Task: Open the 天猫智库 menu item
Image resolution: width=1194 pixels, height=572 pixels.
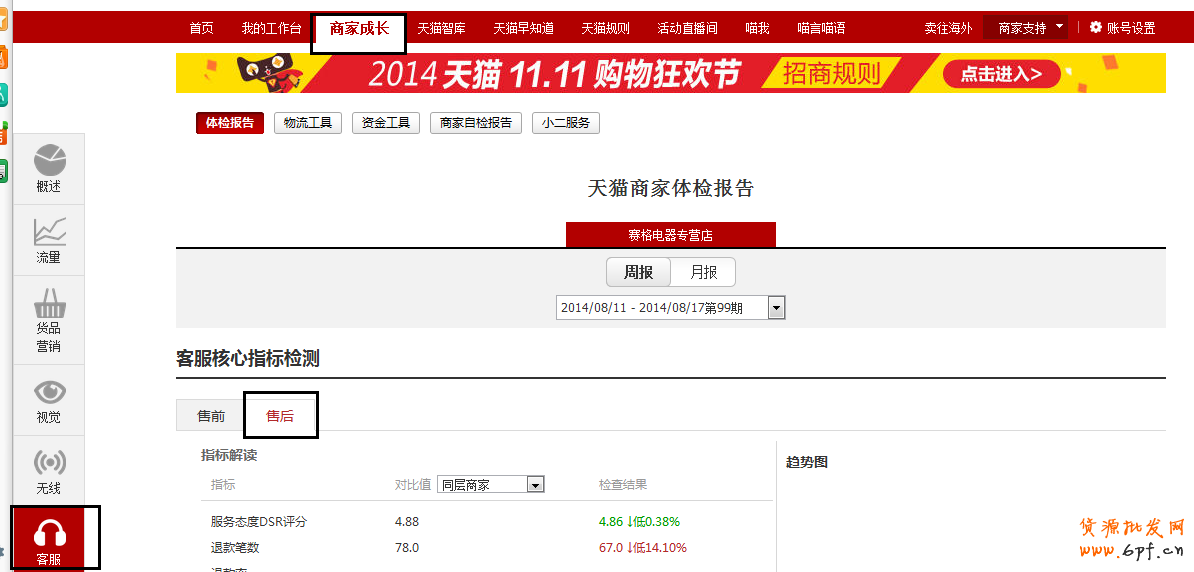Action: 441,28
